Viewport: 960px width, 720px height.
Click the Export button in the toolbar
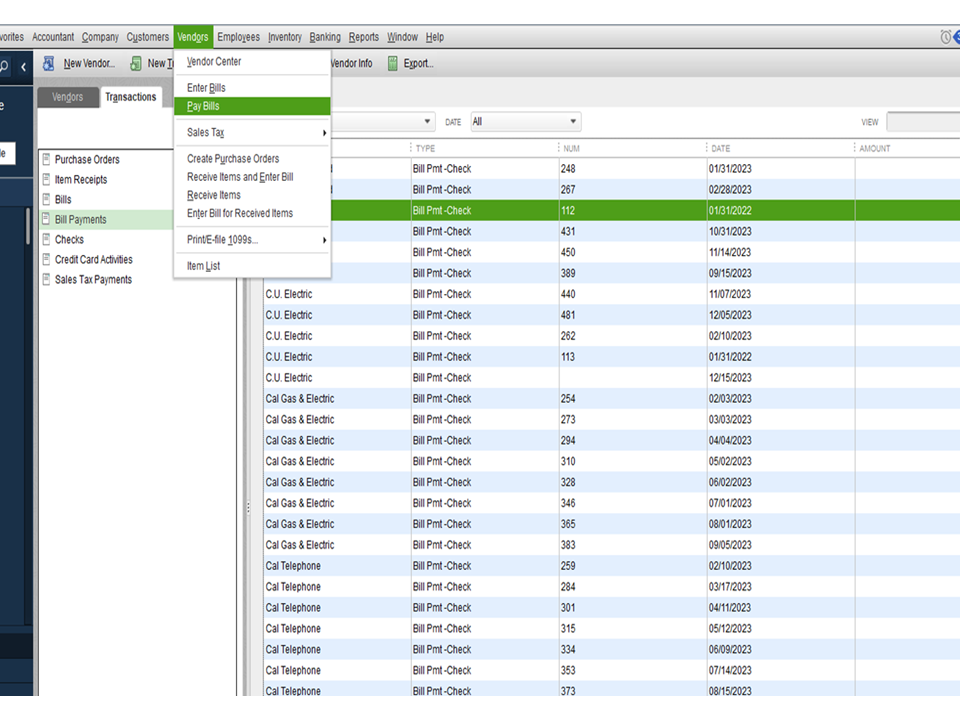coord(418,64)
